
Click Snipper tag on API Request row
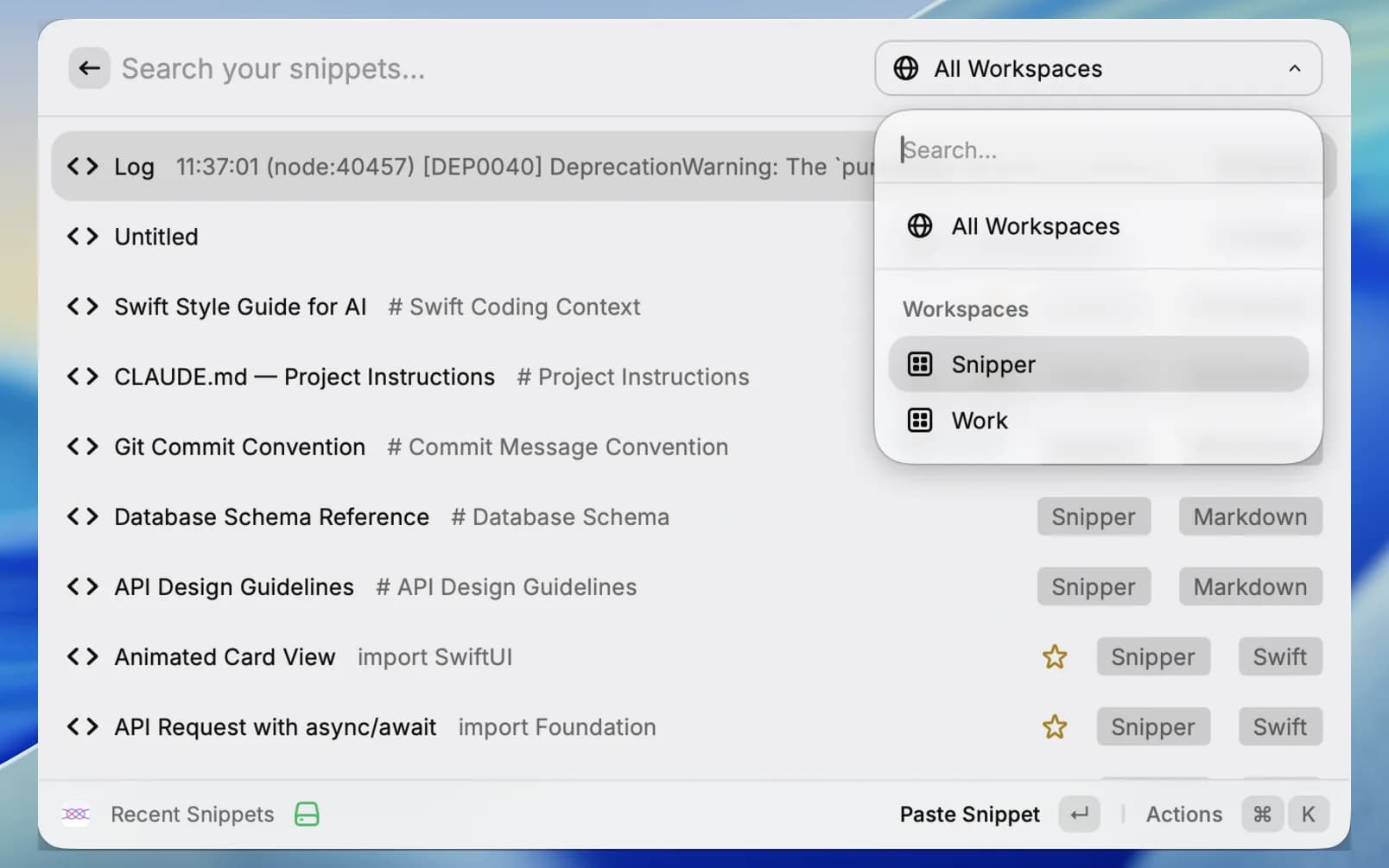(x=1153, y=726)
